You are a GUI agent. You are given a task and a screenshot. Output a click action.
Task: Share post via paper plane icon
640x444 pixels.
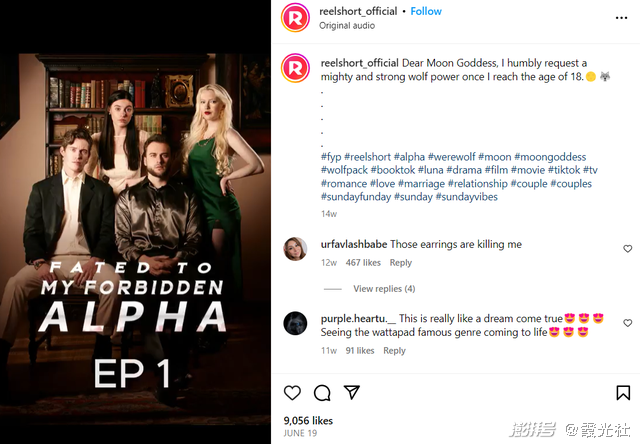point(351,392)
